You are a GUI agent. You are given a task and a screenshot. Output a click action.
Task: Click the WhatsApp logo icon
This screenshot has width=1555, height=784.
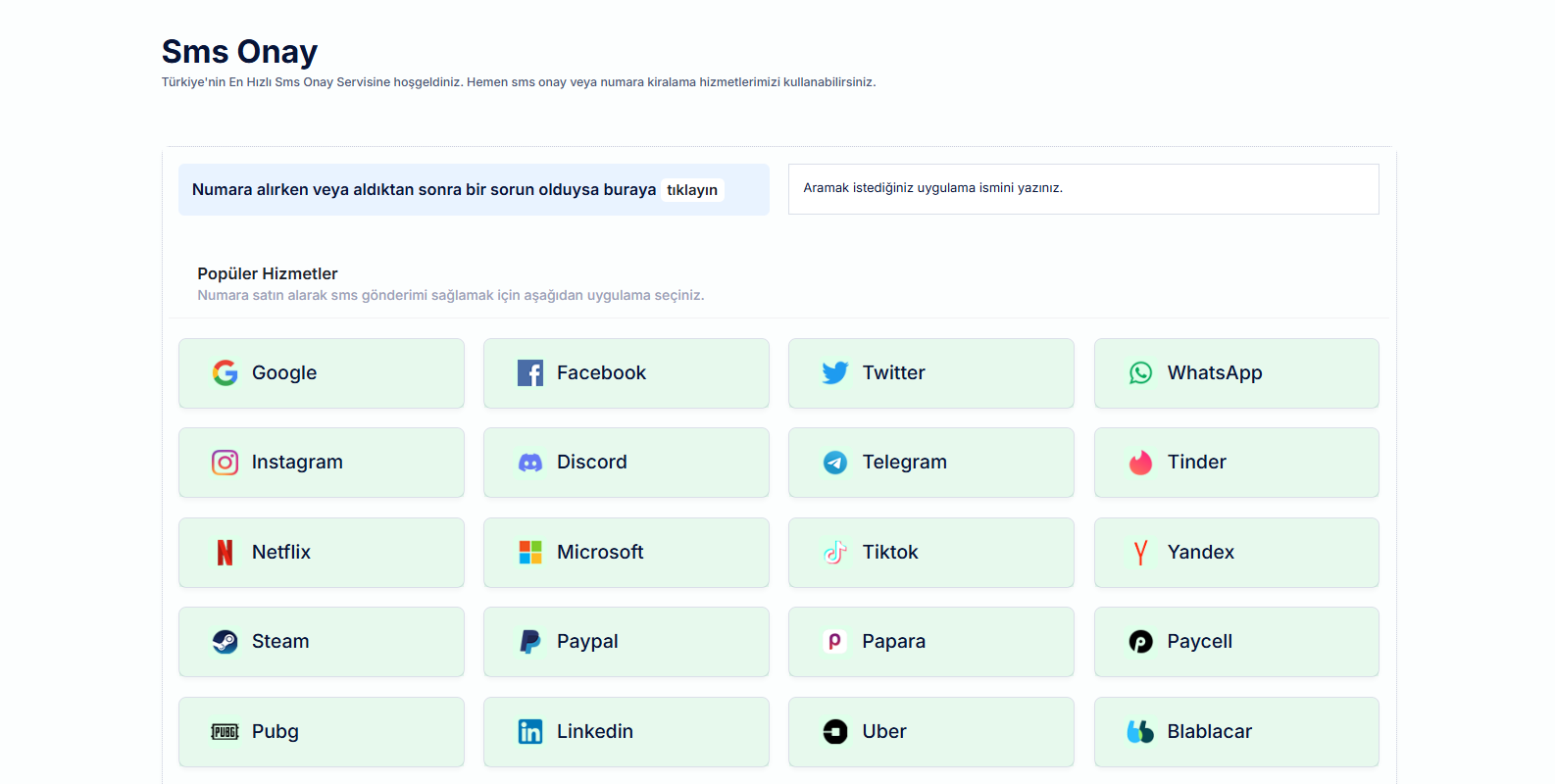coord(1140,372)
